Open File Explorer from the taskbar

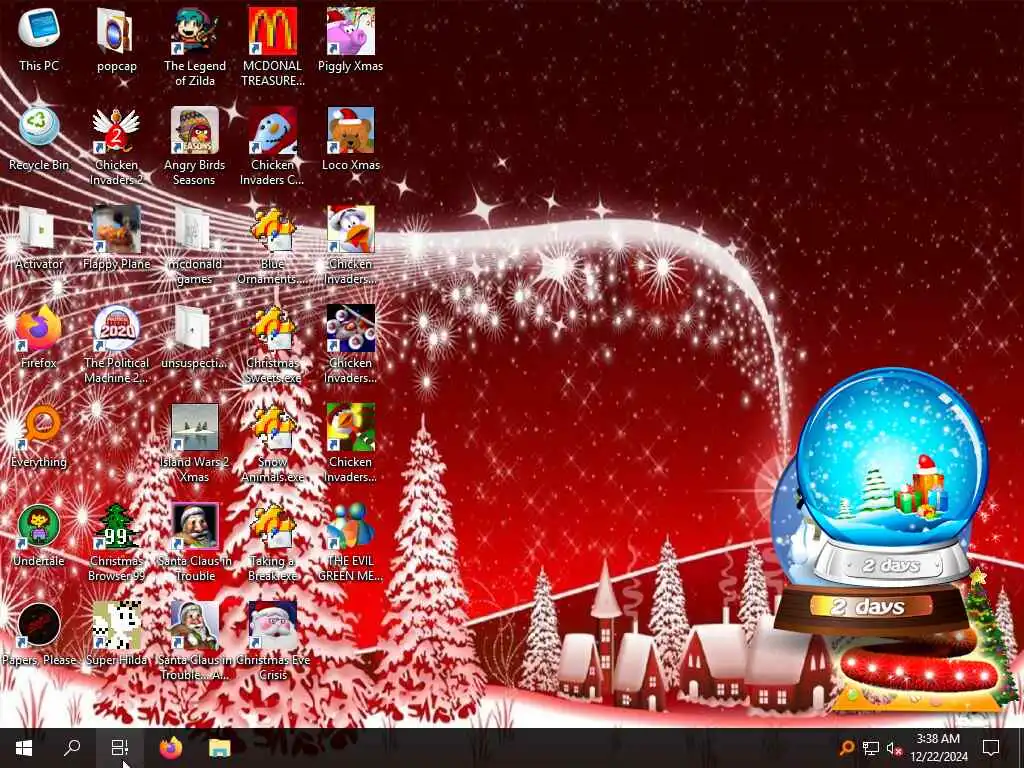coord(219,748)
